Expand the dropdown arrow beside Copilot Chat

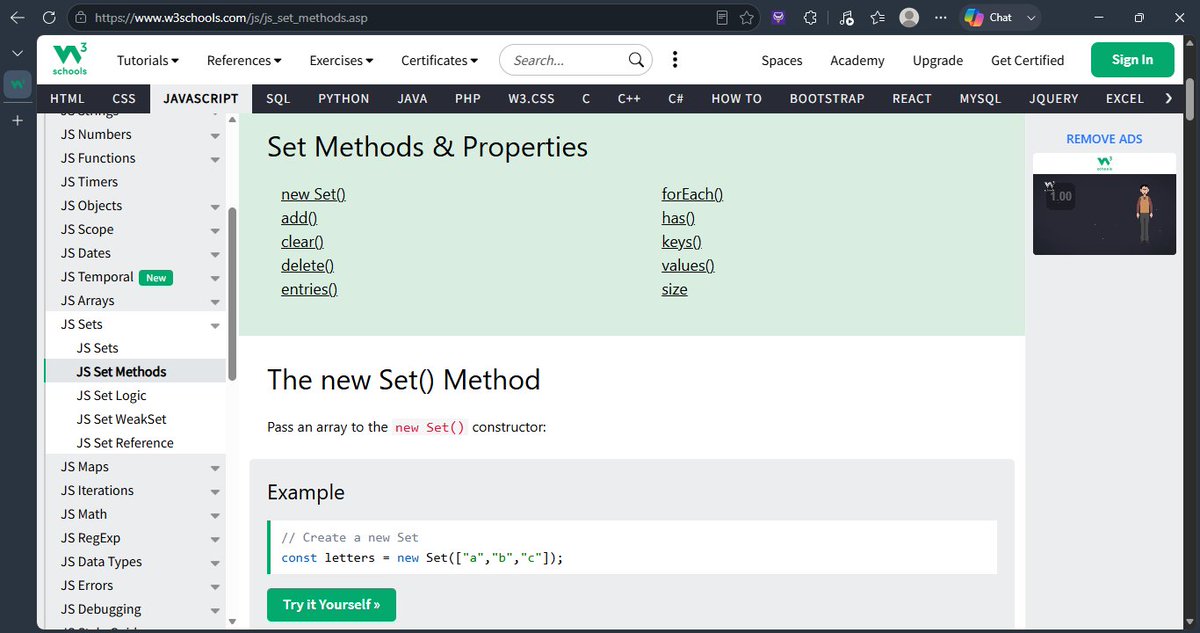click(1031, 18)
